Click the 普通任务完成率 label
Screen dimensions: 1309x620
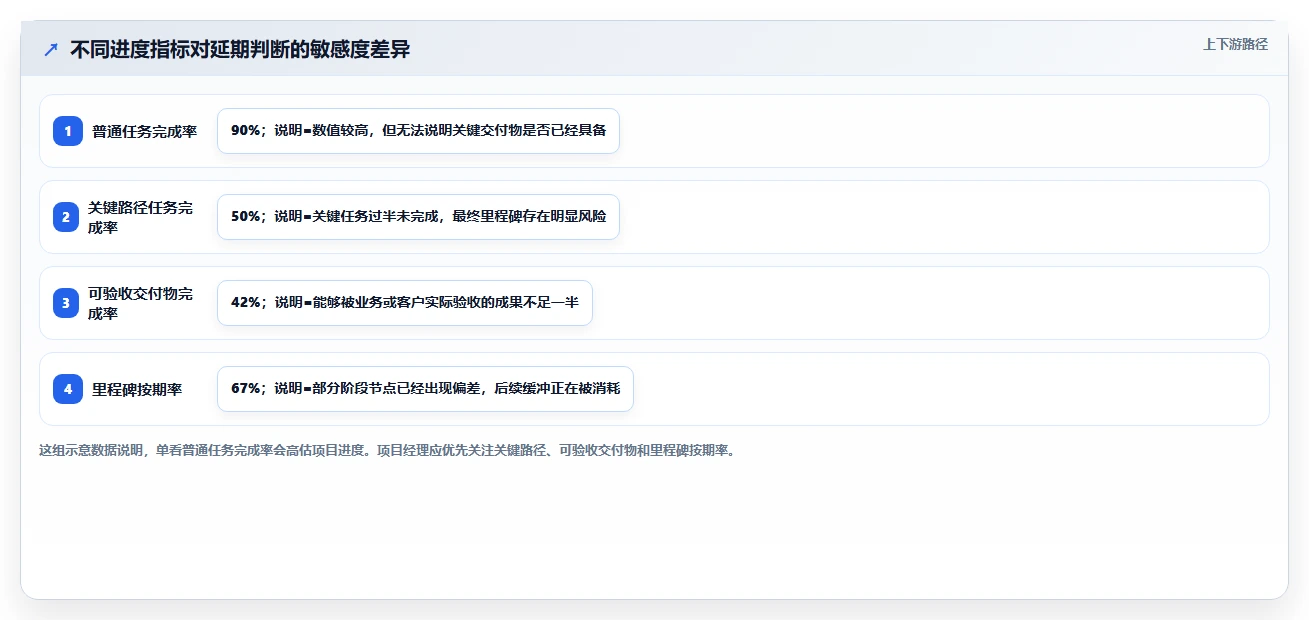145,131
